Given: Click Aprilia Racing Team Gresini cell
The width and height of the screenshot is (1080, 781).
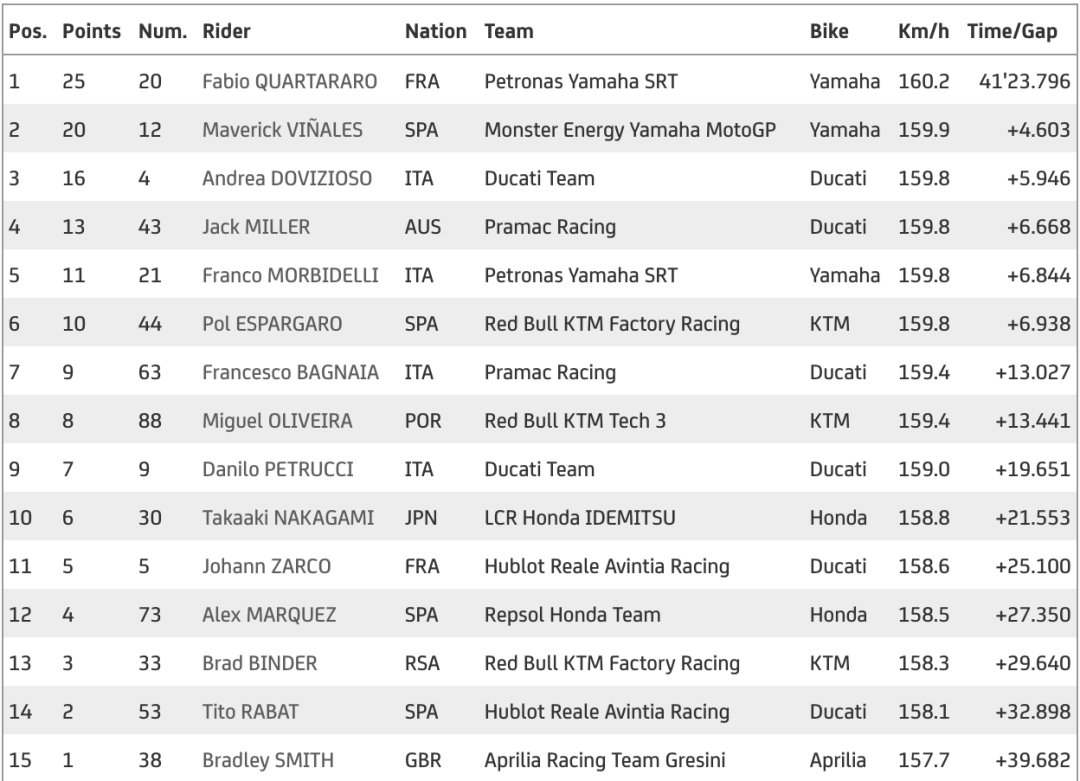Looking at the screenshot, I should (x=620, y=759).
